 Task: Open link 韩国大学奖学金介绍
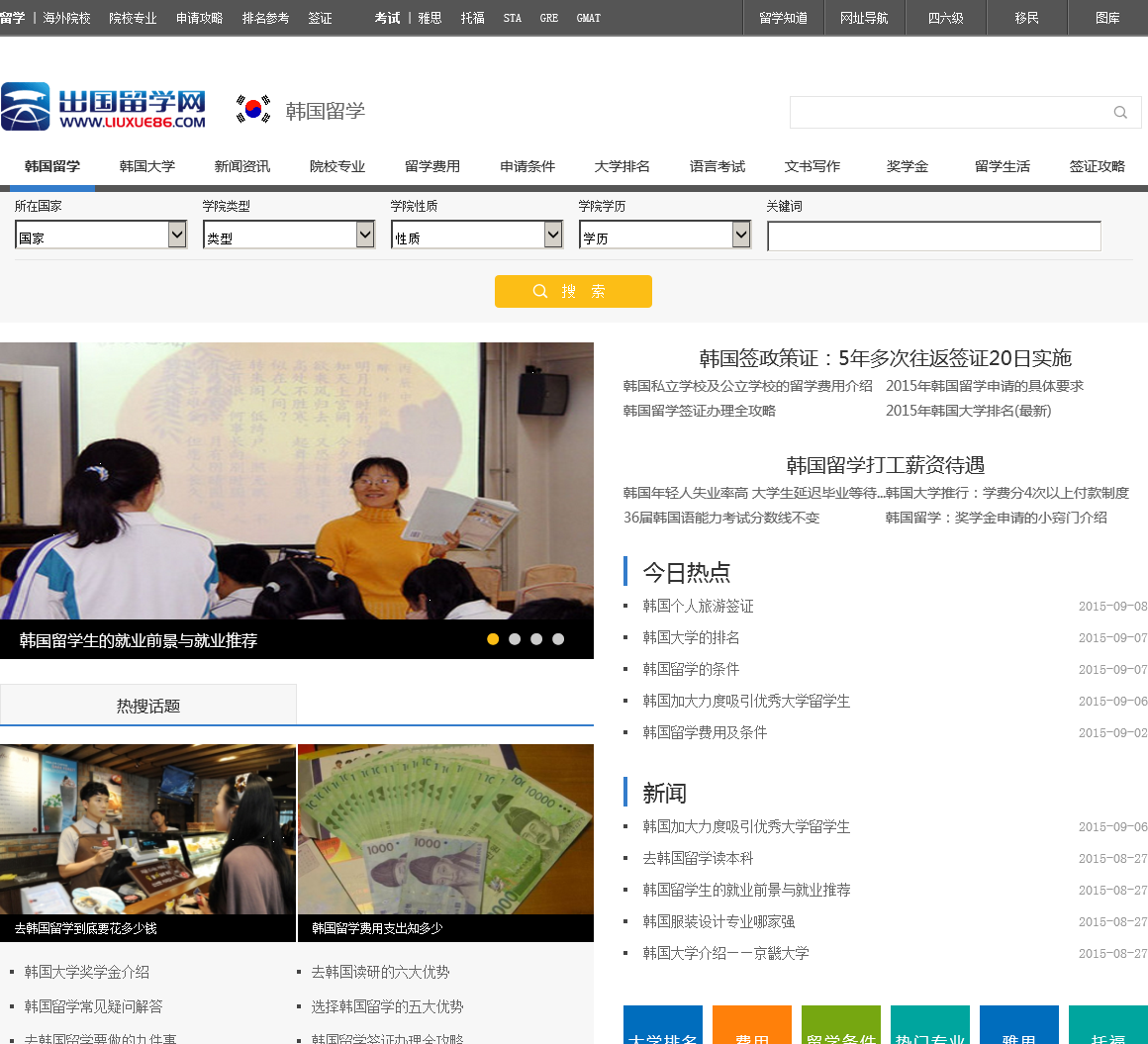[x=86, y=972]
